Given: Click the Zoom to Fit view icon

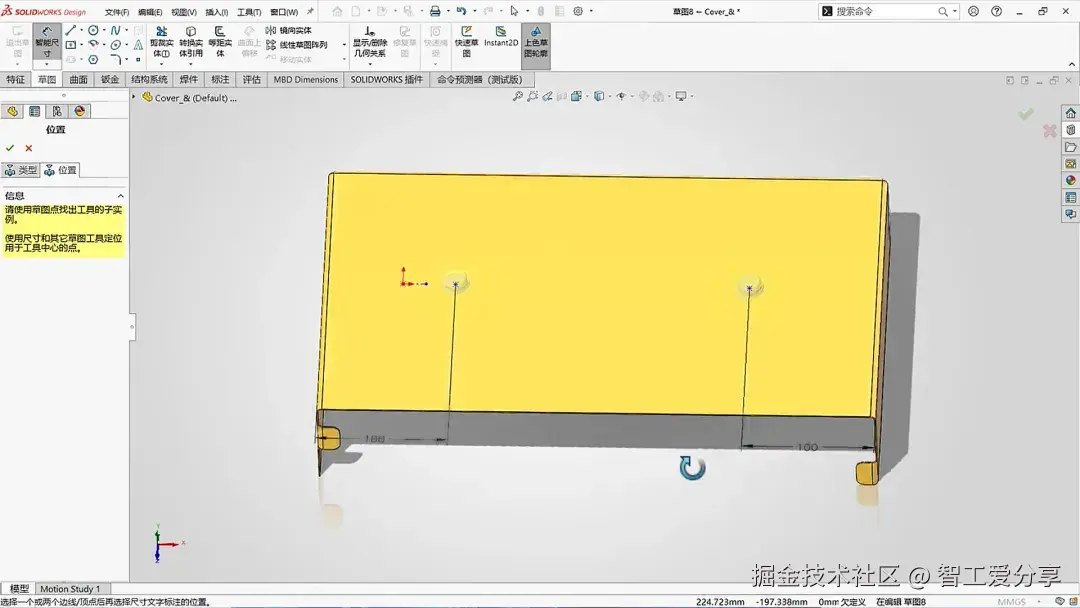Looking at the screenshot, I should pos(517,96).
